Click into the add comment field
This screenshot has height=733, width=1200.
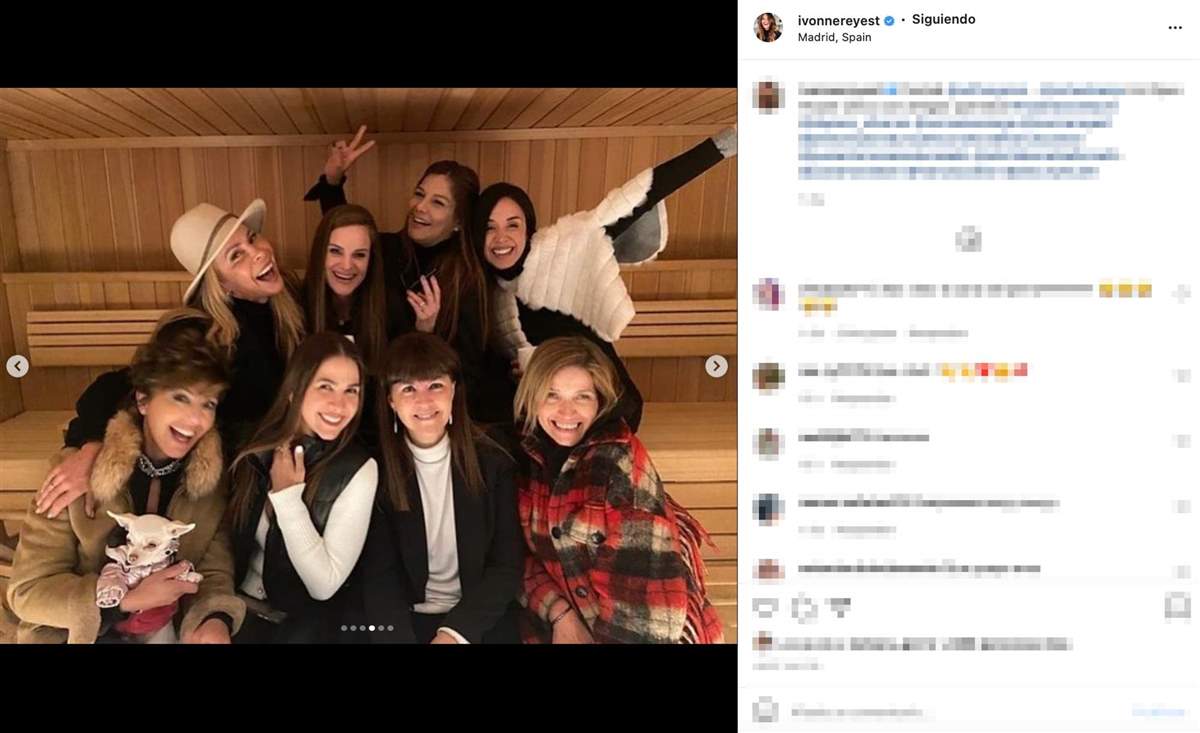click(950, 712)
